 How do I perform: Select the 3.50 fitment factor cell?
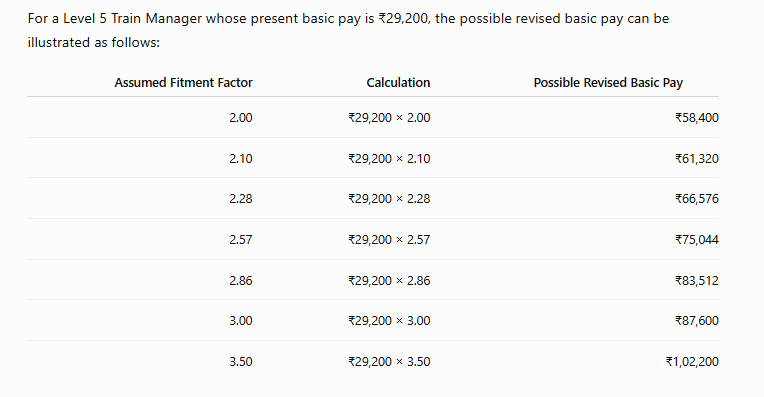click(241, 361)
